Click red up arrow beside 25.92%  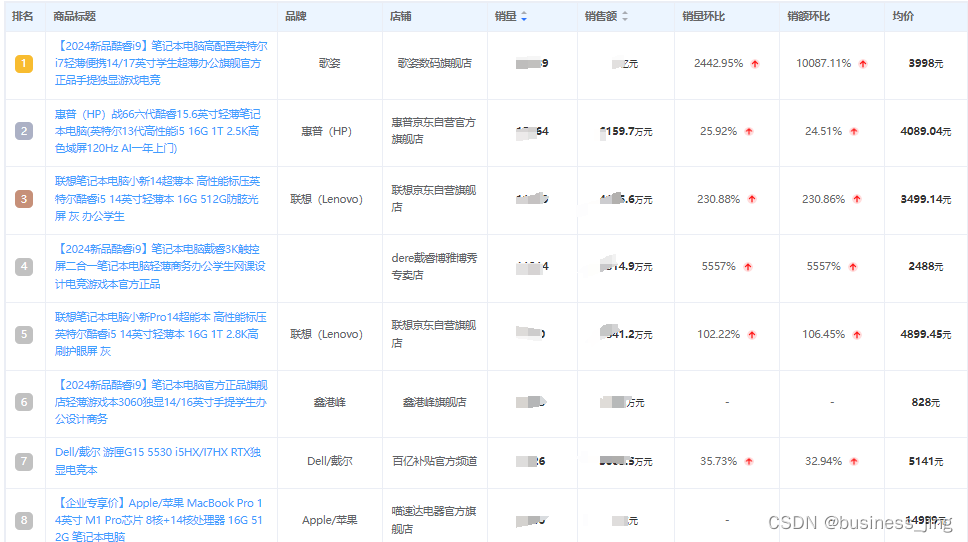749,131
